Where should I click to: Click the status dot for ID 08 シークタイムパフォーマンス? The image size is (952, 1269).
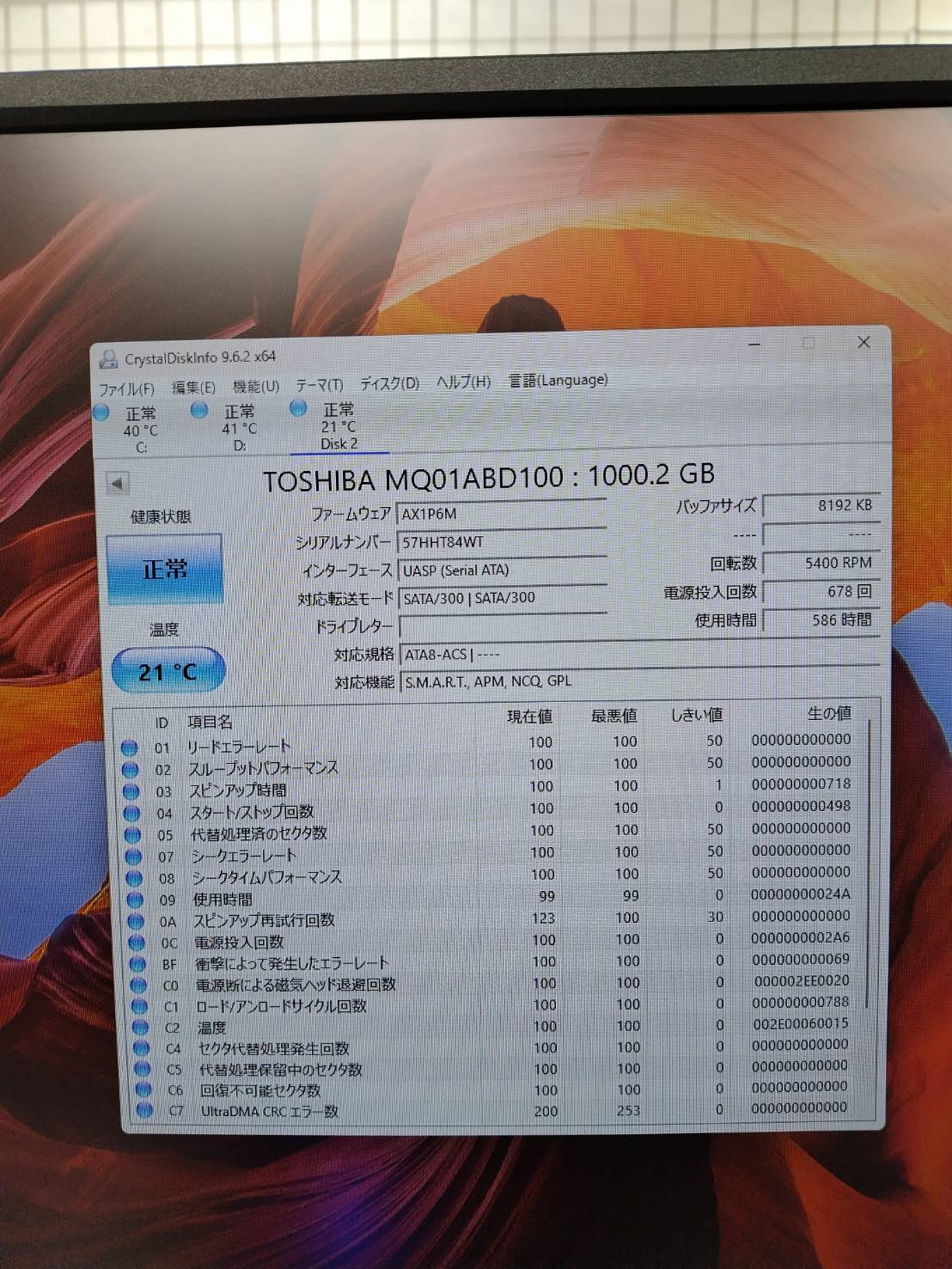coord(134,878)
